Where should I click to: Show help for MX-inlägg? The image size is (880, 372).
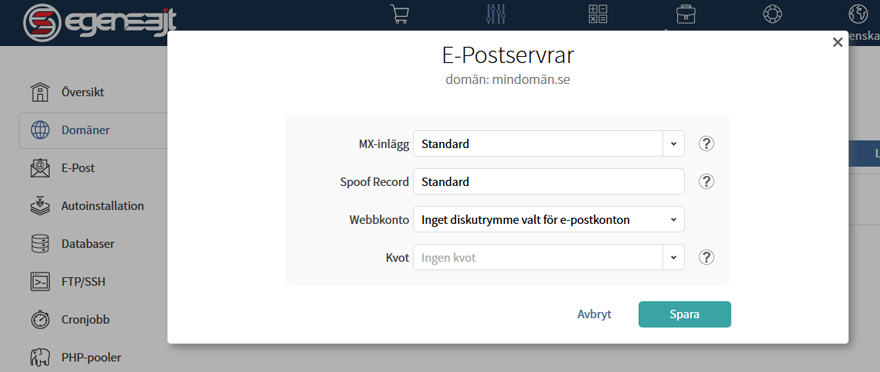(706, 144)
